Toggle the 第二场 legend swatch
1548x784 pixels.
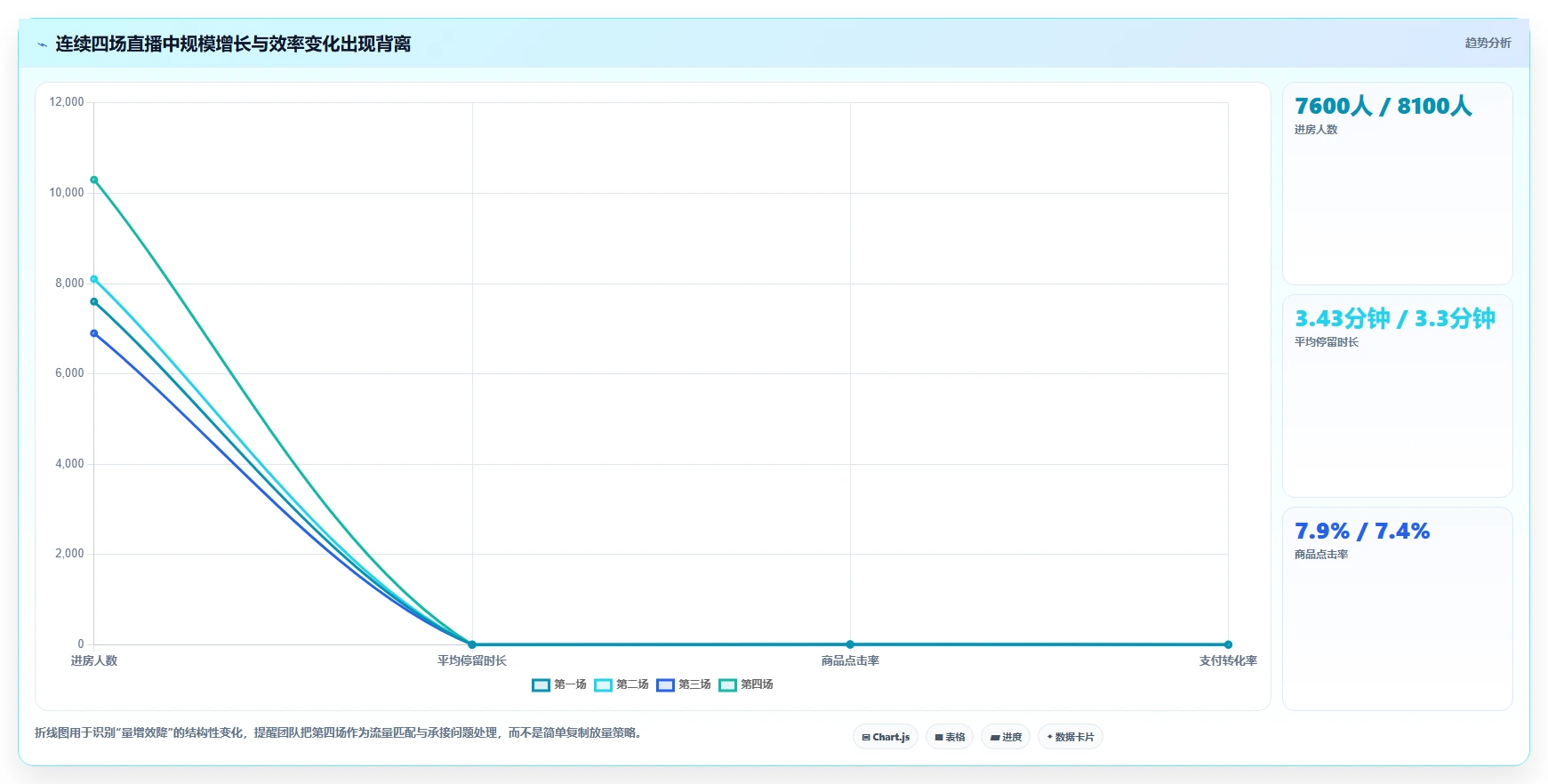[603, 684]
